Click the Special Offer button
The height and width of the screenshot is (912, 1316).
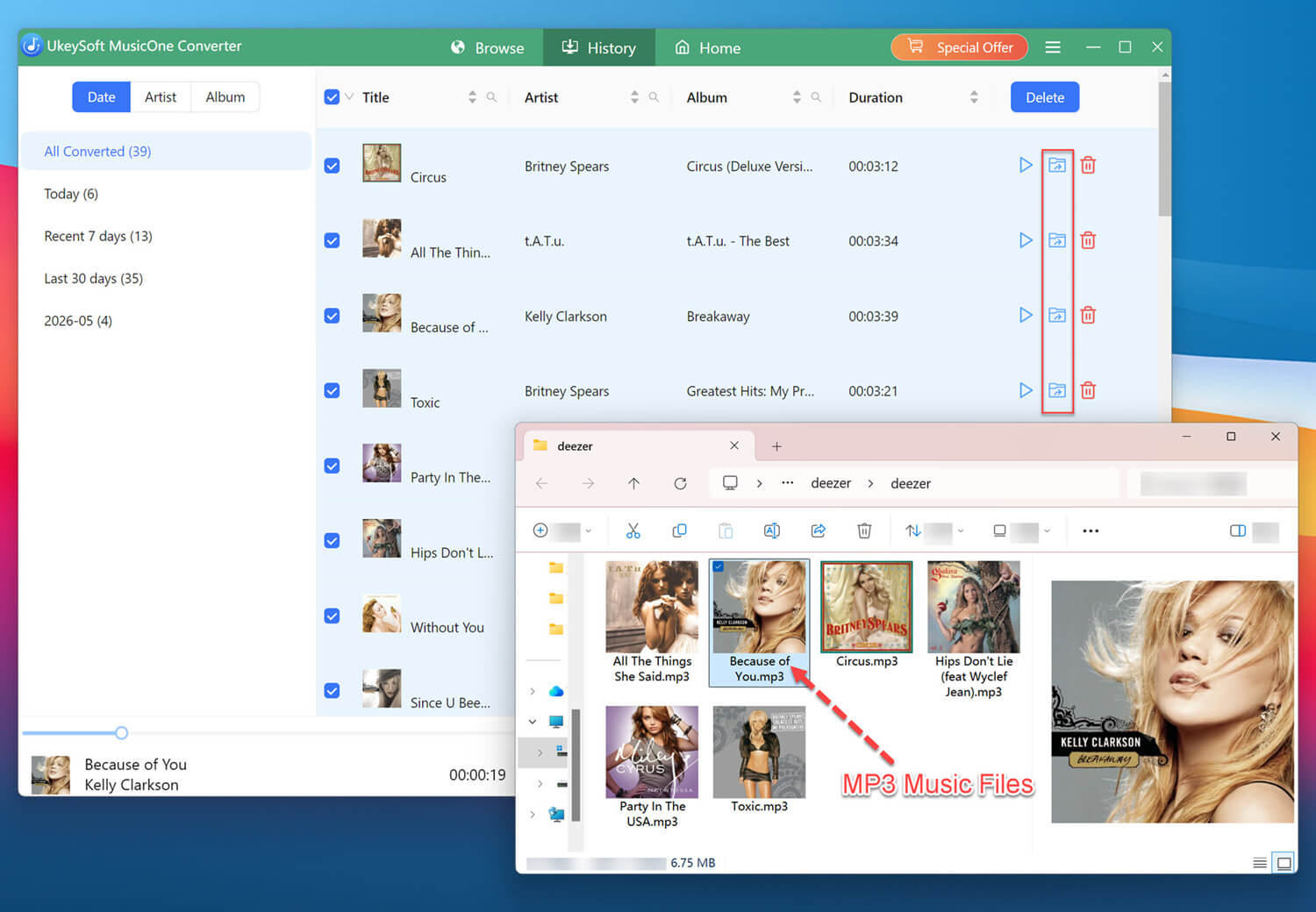click(x=959, y=47)
